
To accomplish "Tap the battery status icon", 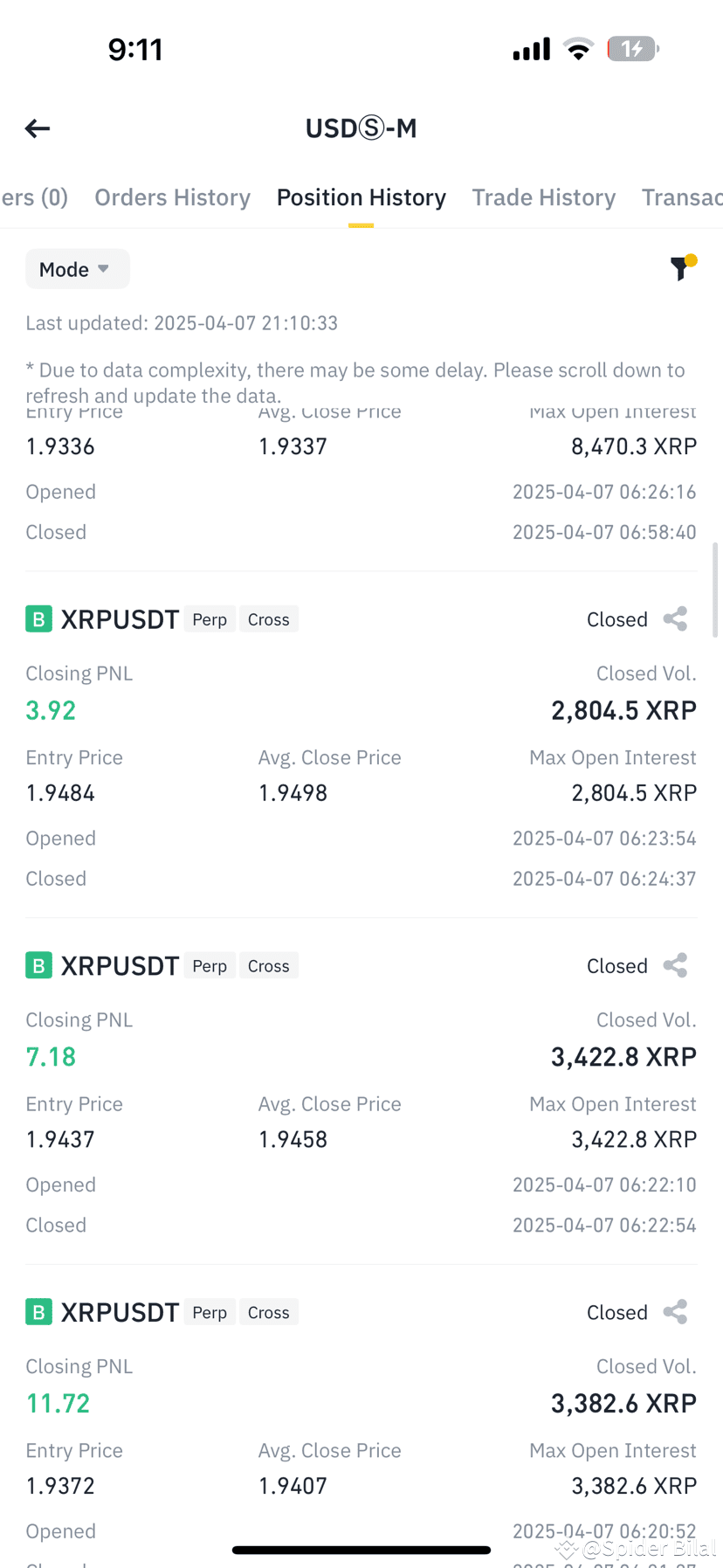I will point(632,49).
